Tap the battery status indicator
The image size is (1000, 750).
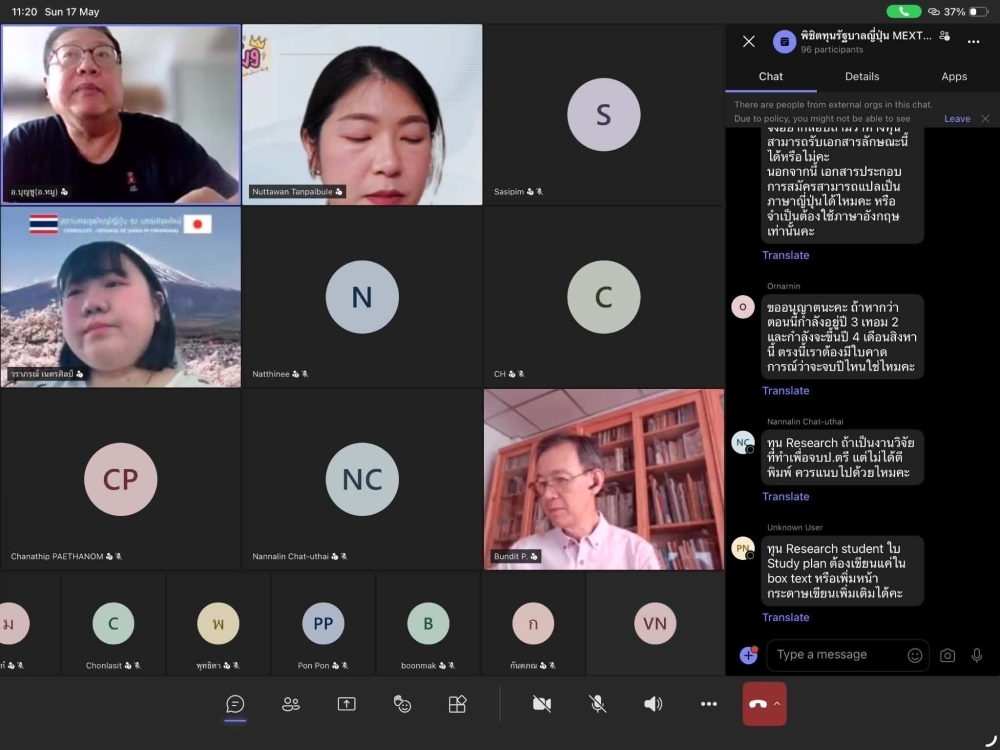[978, 11]
